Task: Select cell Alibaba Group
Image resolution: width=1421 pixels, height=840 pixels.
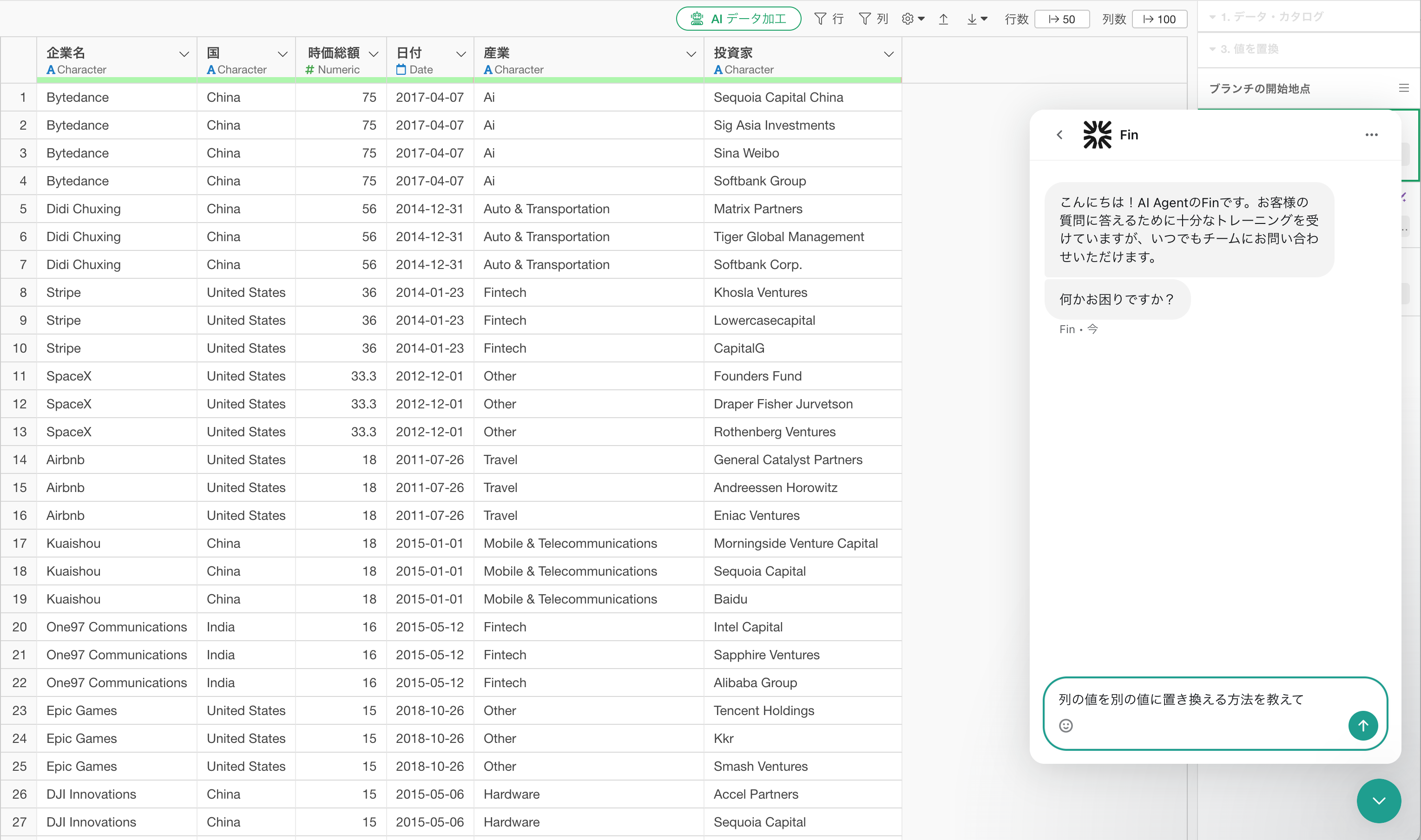Action: point(802,682)
